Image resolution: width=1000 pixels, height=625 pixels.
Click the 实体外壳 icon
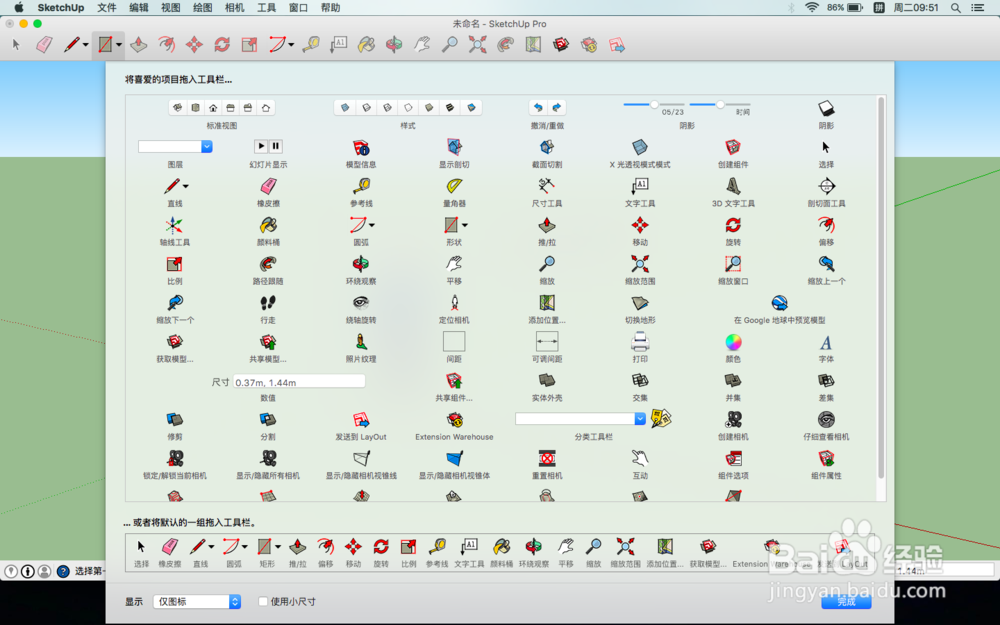tap(547, 381)
